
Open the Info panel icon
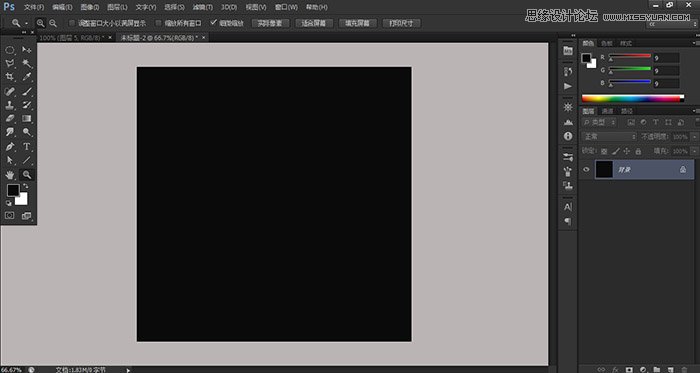[568, 136]
